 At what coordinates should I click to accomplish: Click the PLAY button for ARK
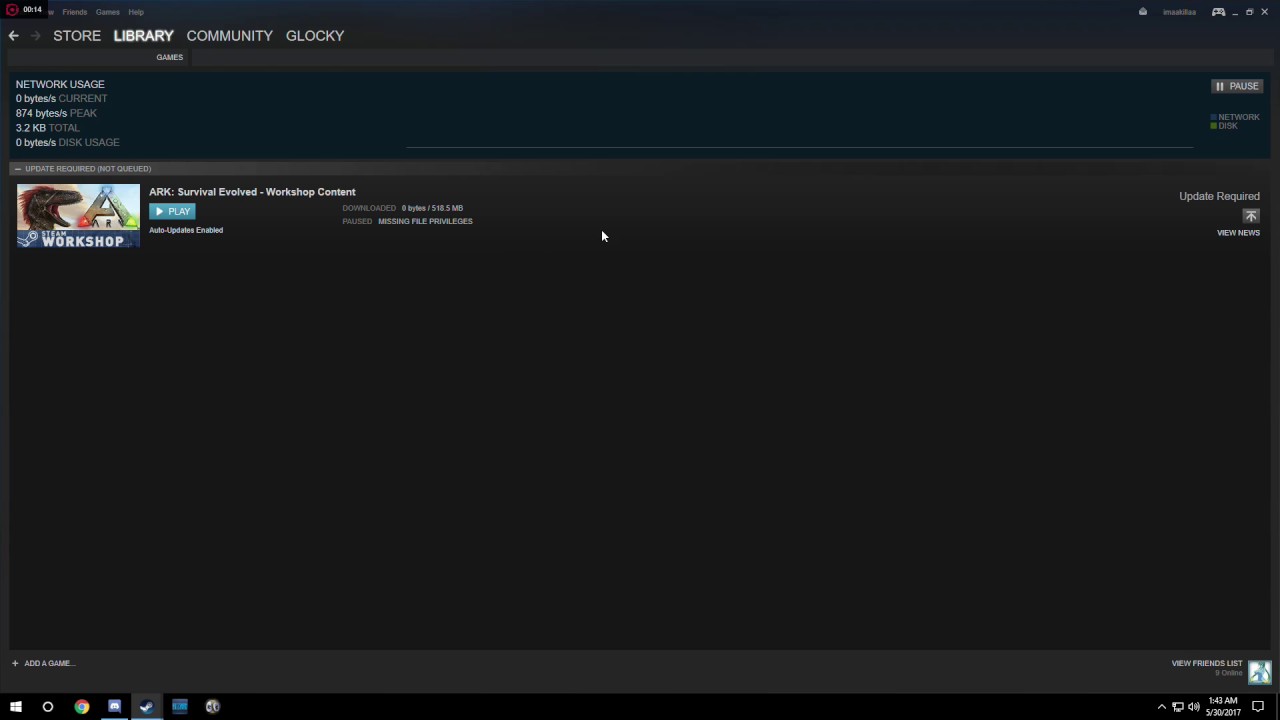click(172, 211)
